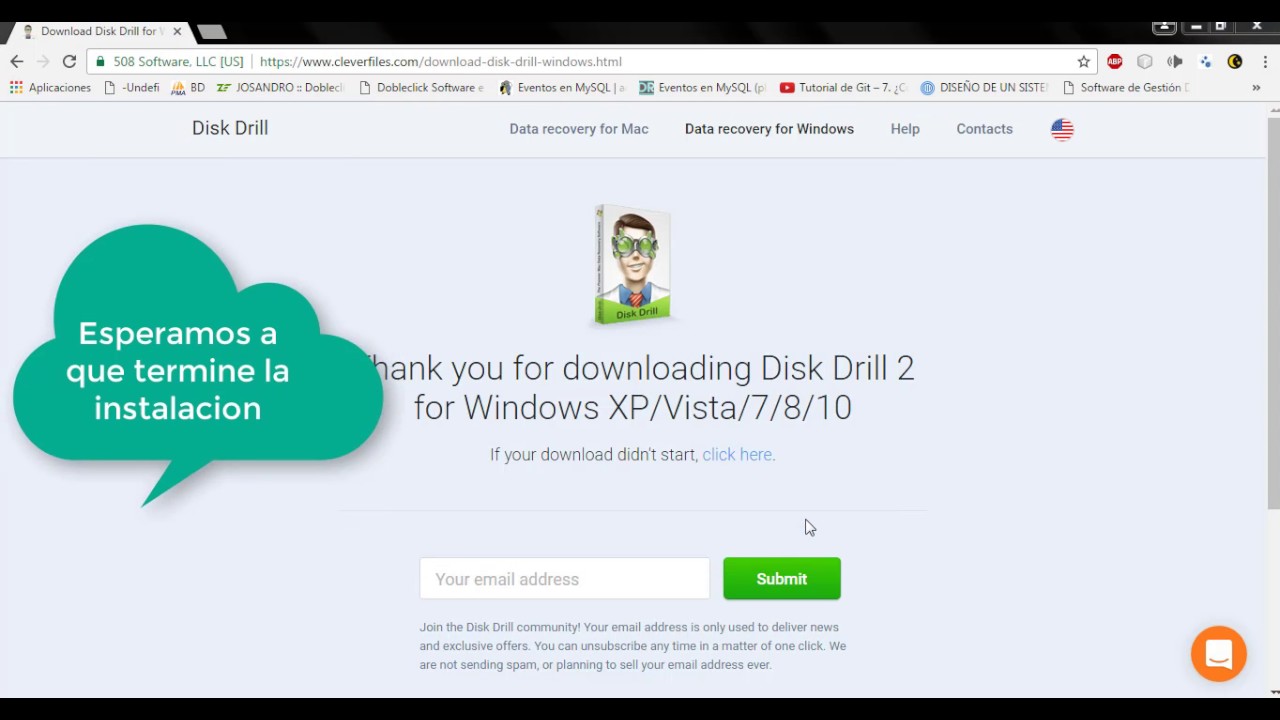Open a new tab with the tab button

click(211, 32)
